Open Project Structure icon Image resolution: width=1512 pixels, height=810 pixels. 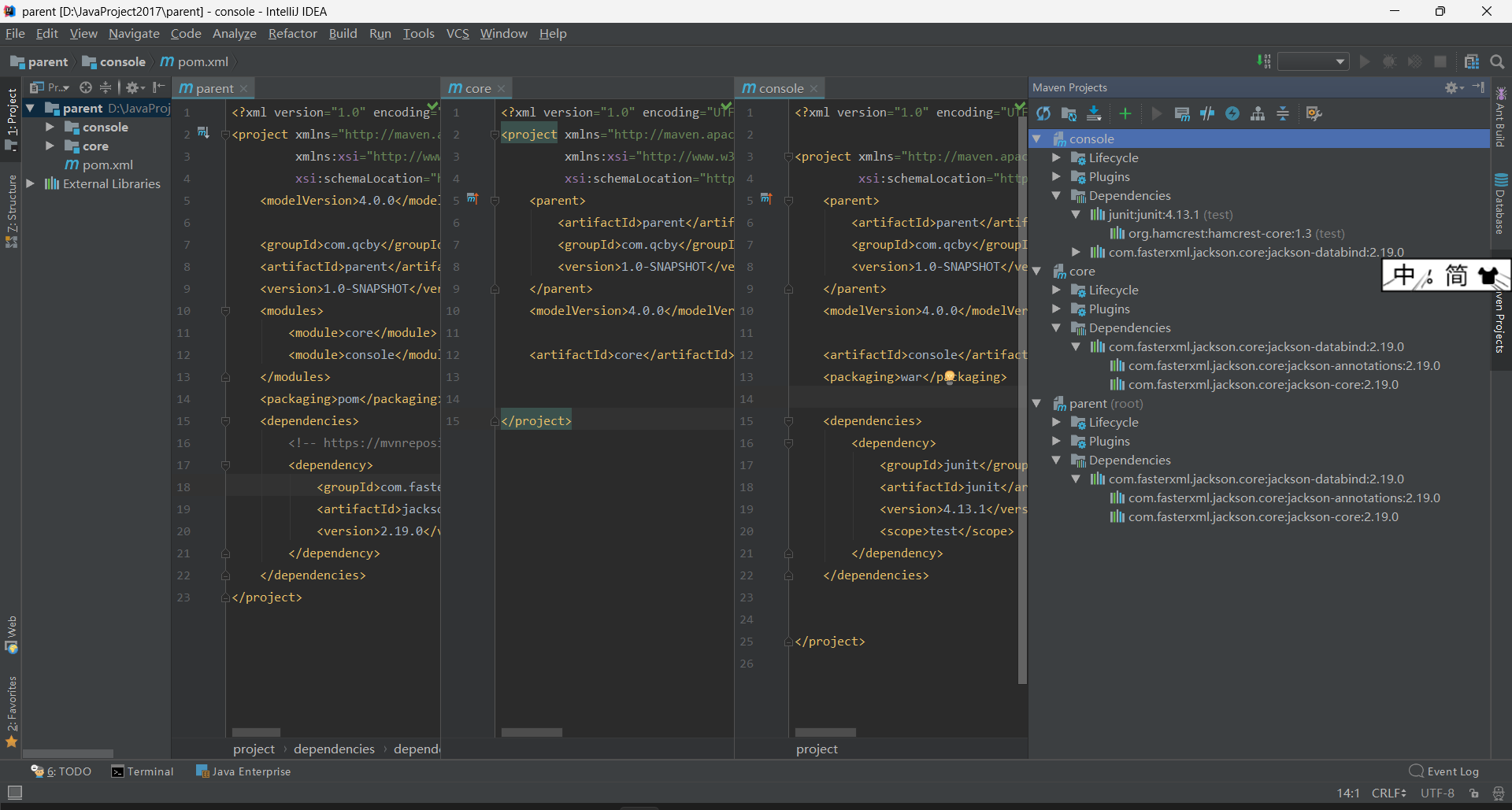(x=1471, y=61)
